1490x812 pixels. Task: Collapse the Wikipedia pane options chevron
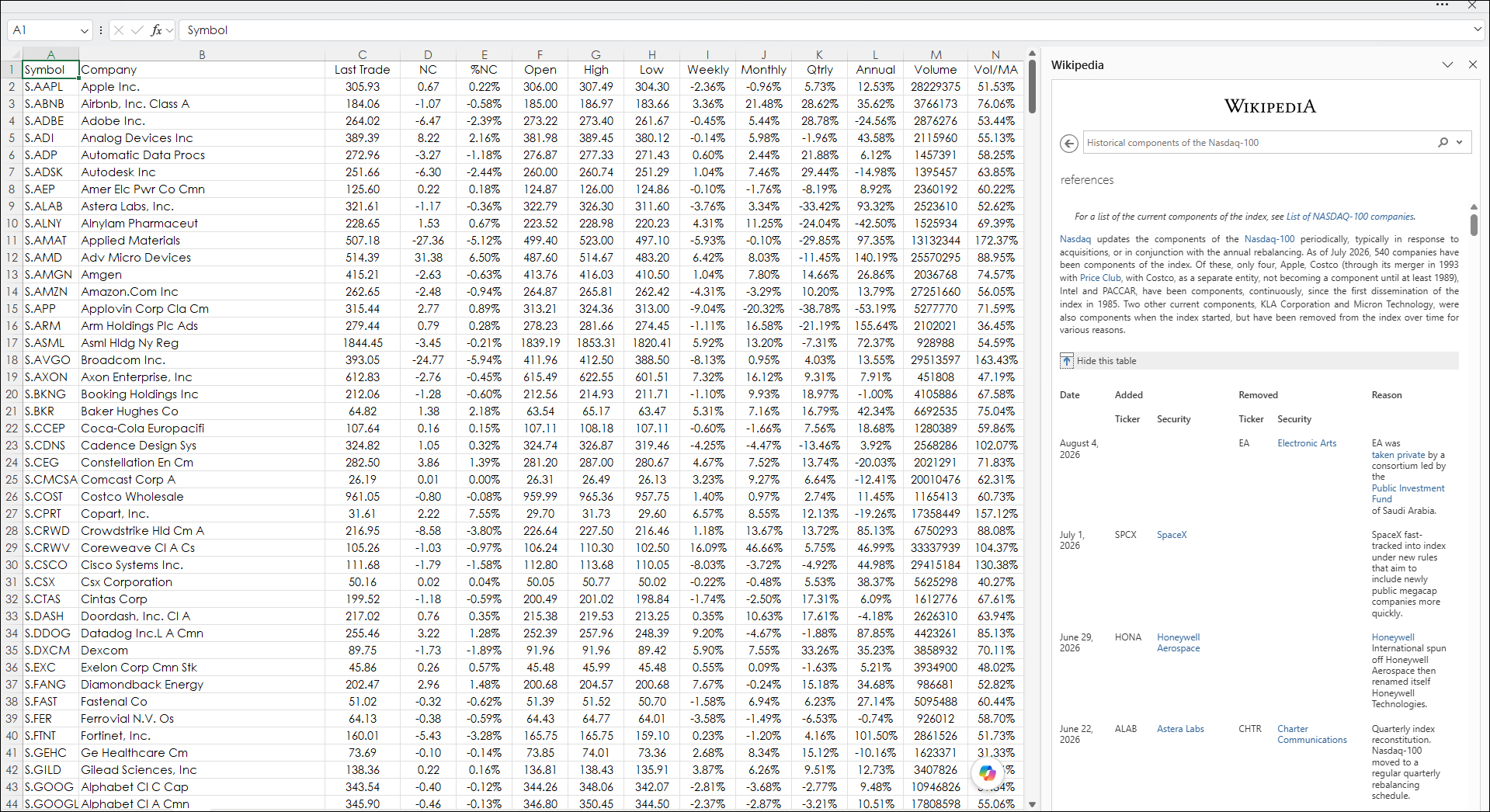1447,64
